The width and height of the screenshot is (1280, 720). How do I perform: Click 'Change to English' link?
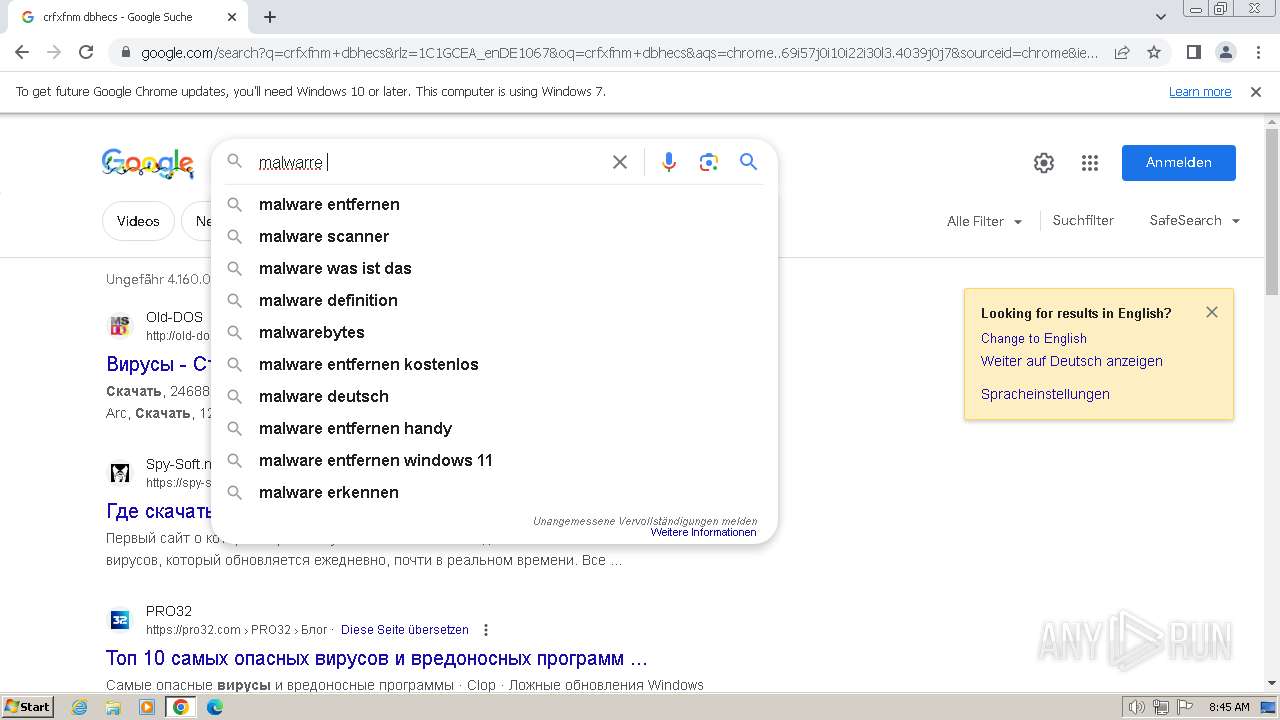point(1033,339)
